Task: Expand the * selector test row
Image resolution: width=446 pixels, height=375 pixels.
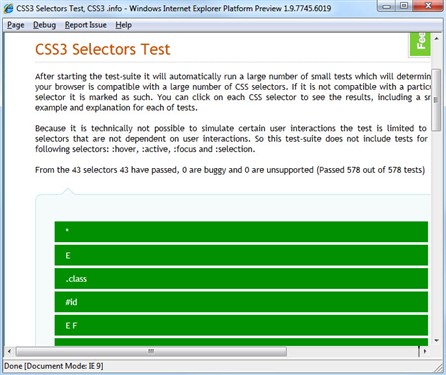Action: [x=241, y=232]
